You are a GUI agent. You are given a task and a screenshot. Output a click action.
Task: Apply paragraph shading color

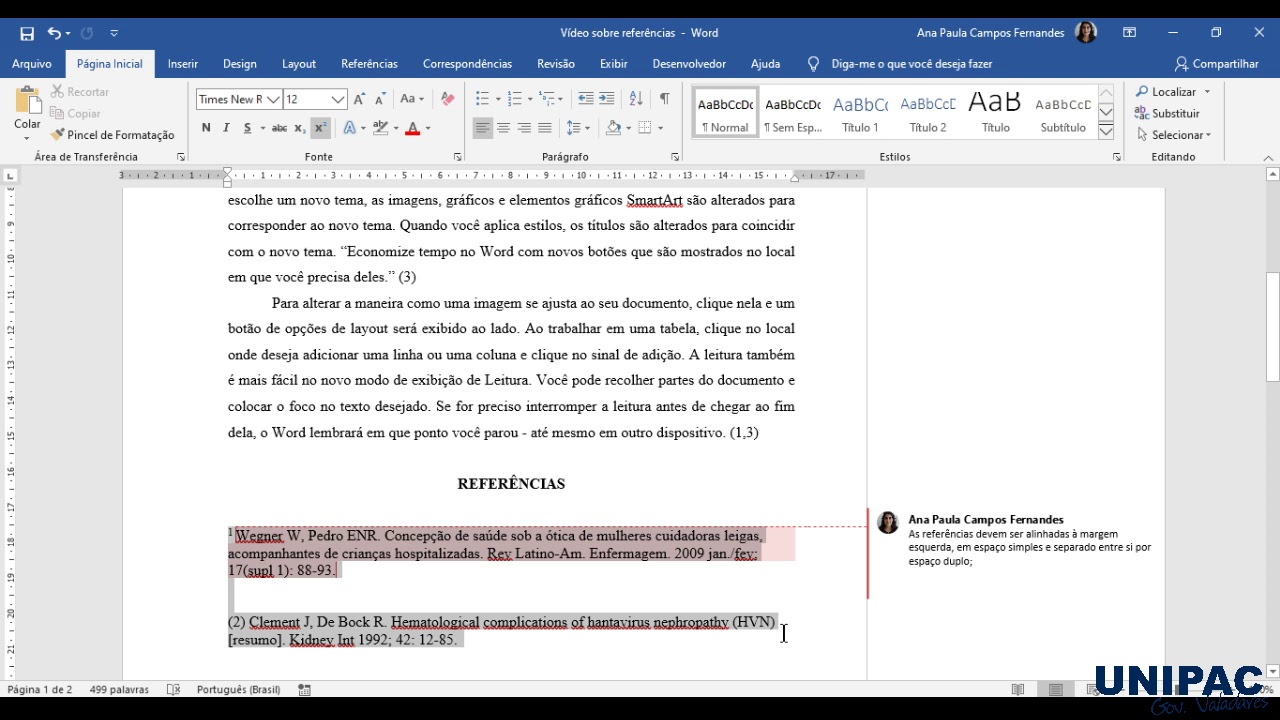pos(613,128)
